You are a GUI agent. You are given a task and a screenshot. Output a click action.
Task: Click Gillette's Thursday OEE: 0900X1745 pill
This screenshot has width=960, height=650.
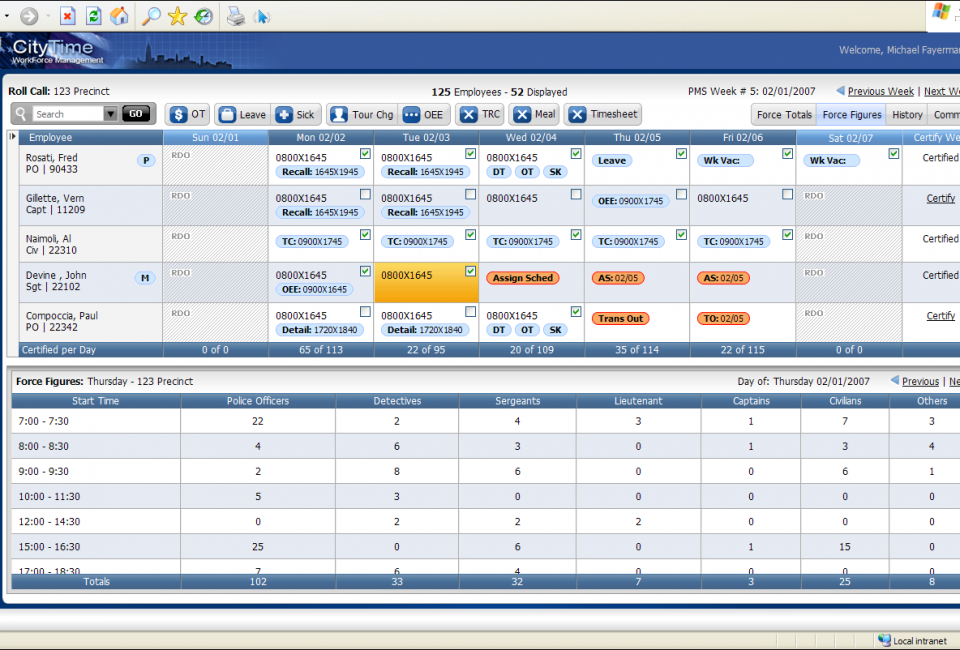[630, 201]
